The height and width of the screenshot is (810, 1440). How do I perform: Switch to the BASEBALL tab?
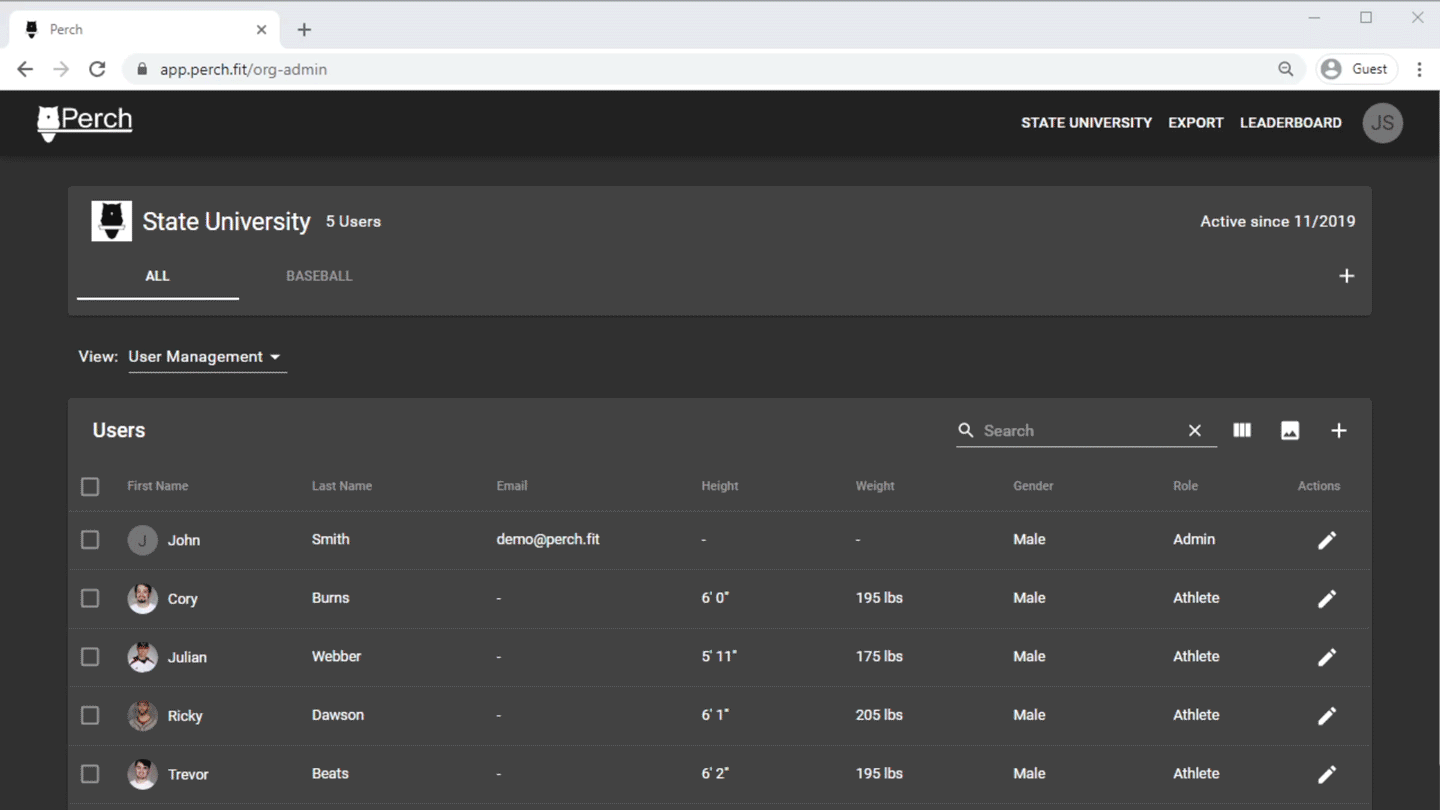coord(319,276)
